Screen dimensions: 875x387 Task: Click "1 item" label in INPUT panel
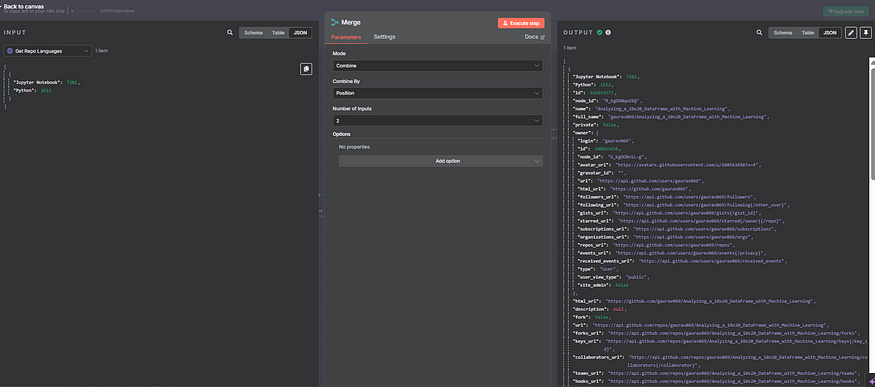[x=101, y=51]
